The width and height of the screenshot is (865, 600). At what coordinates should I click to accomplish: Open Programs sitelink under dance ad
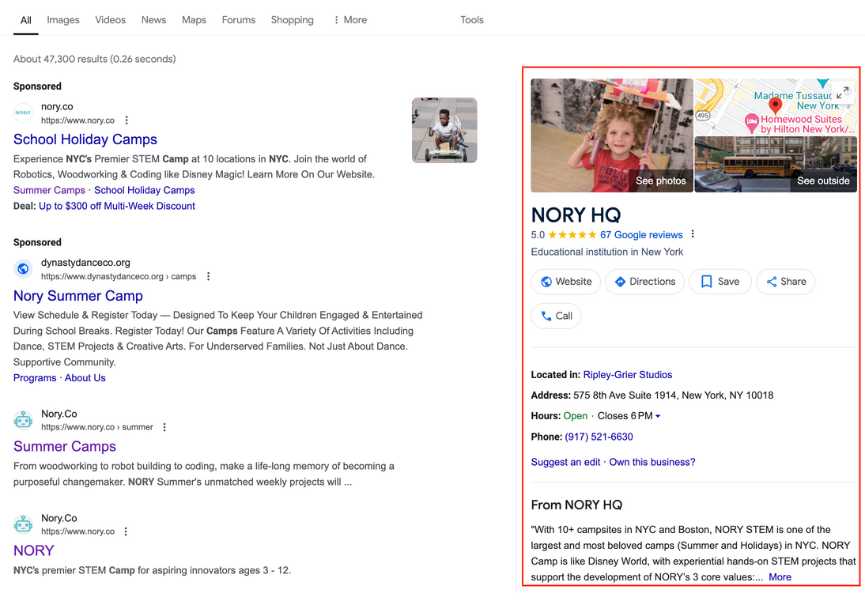[35, 378]
